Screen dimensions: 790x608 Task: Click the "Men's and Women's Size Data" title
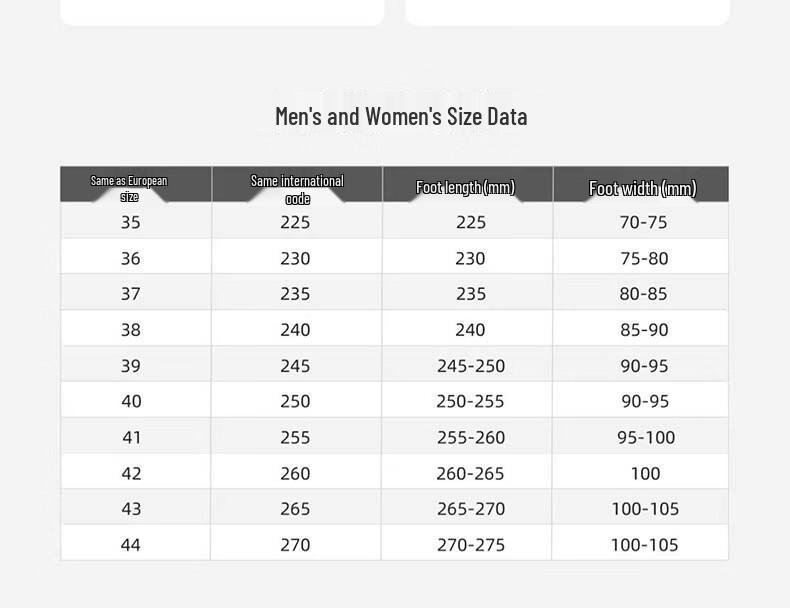pyautogui.click(x=401, y=116)
